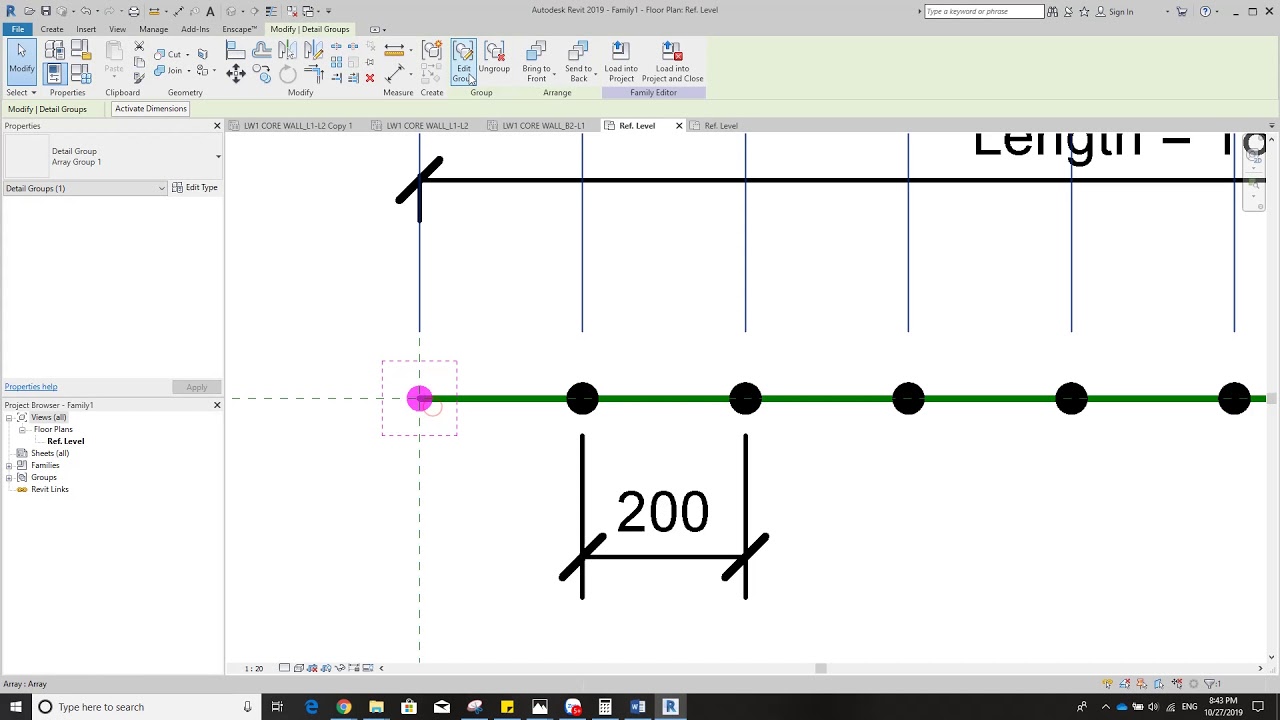
Task: Click Print in the quick access toolbar
Action: [134, 11]
